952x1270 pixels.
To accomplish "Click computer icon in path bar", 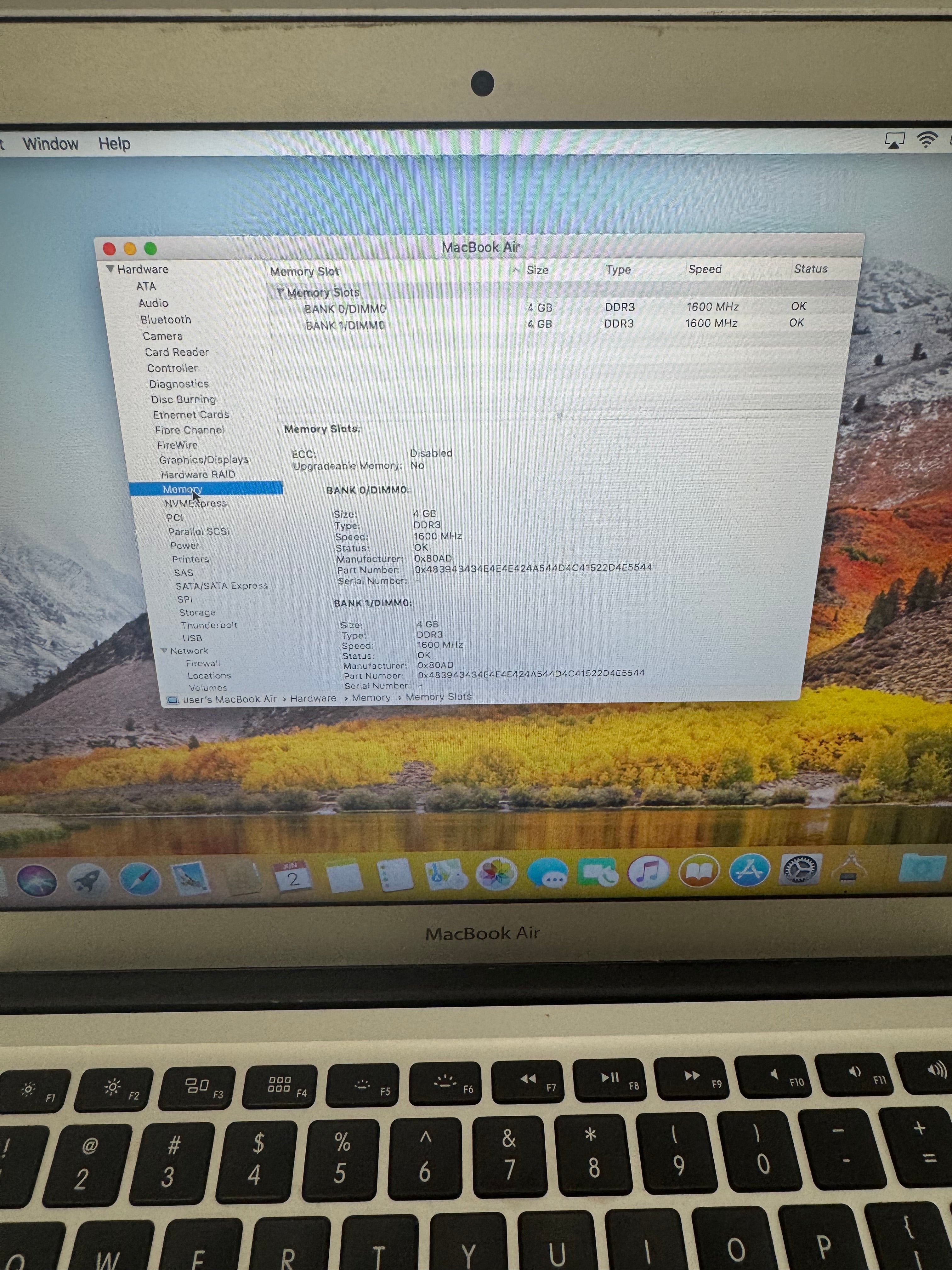I will [x=172, y=700].
